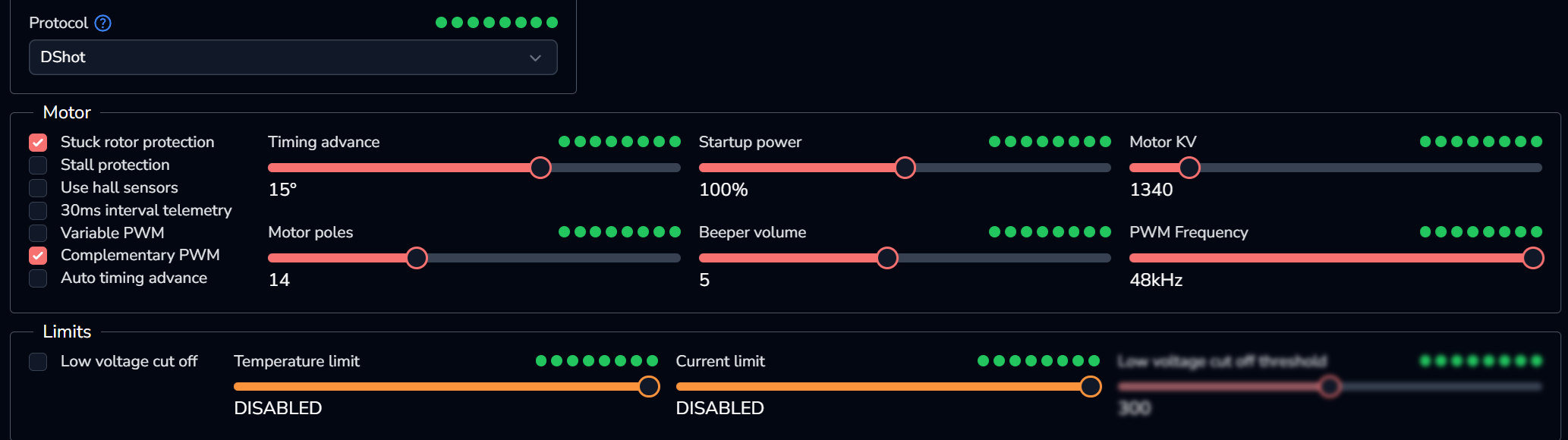1568x440 pixels.
Task: Enable Auto timing advance checkbox
Action: click(38, 278)
